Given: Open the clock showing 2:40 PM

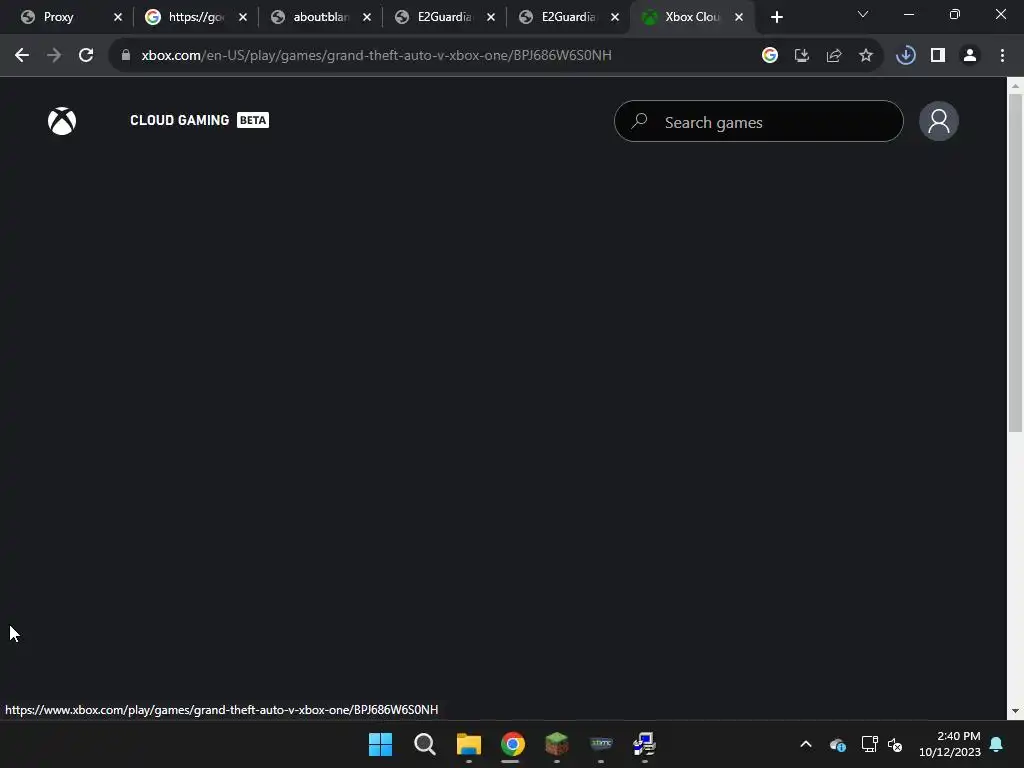Looking at the screenshot, I should coord(950,744).
